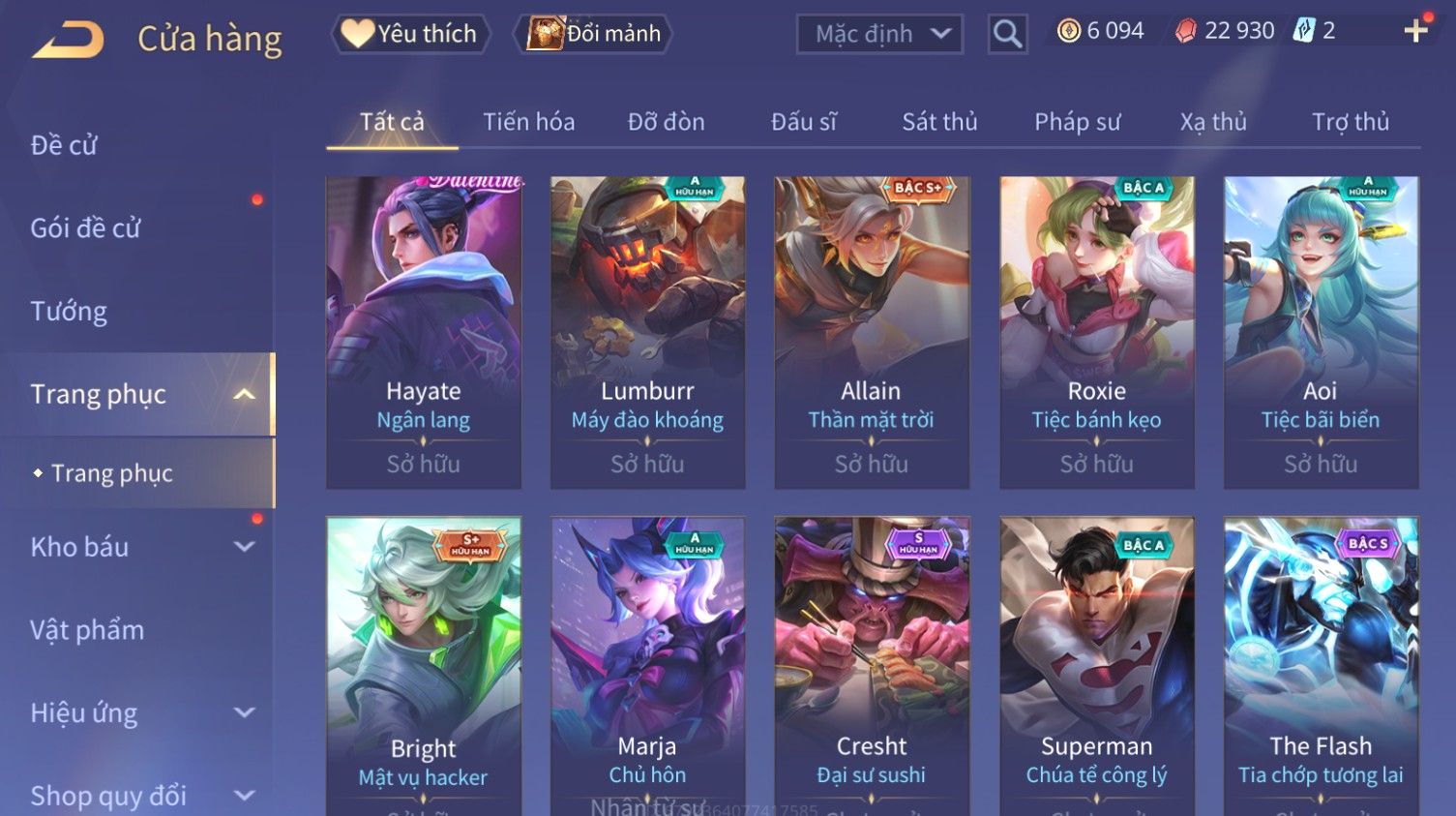This screenshot has width=1456, height=816.
Task: Click the blue voucher ticket icon
Action: pos(1304,31)
